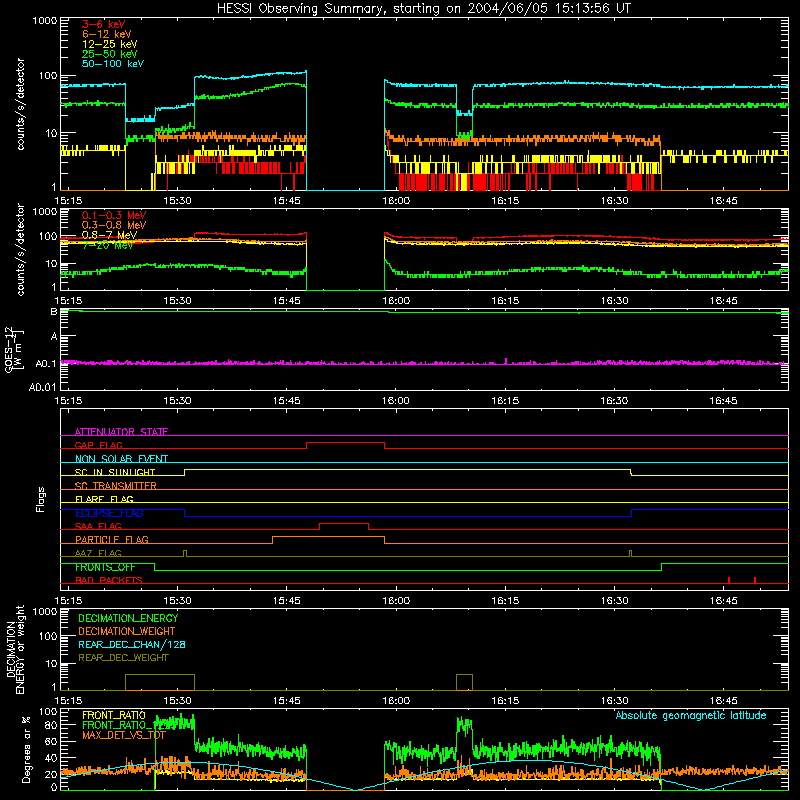Select the BAD_PACKETS label
800x800 pixels.
click(x=109, y=580)
